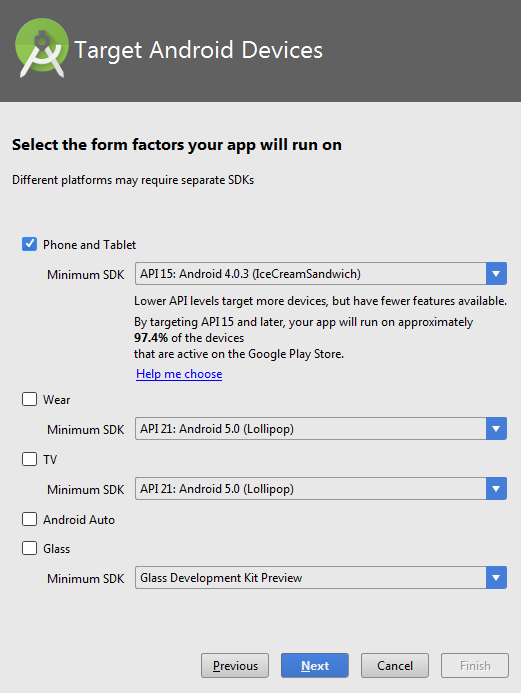Open the TV Minimum SDK dropdown arrow
Screen dimensions: 521x693
click(496, 488)
